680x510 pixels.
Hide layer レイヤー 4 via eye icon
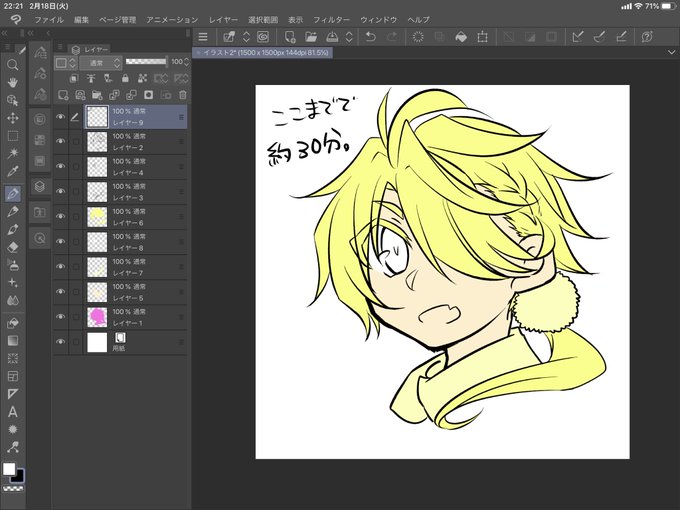[x=61, y=166]
